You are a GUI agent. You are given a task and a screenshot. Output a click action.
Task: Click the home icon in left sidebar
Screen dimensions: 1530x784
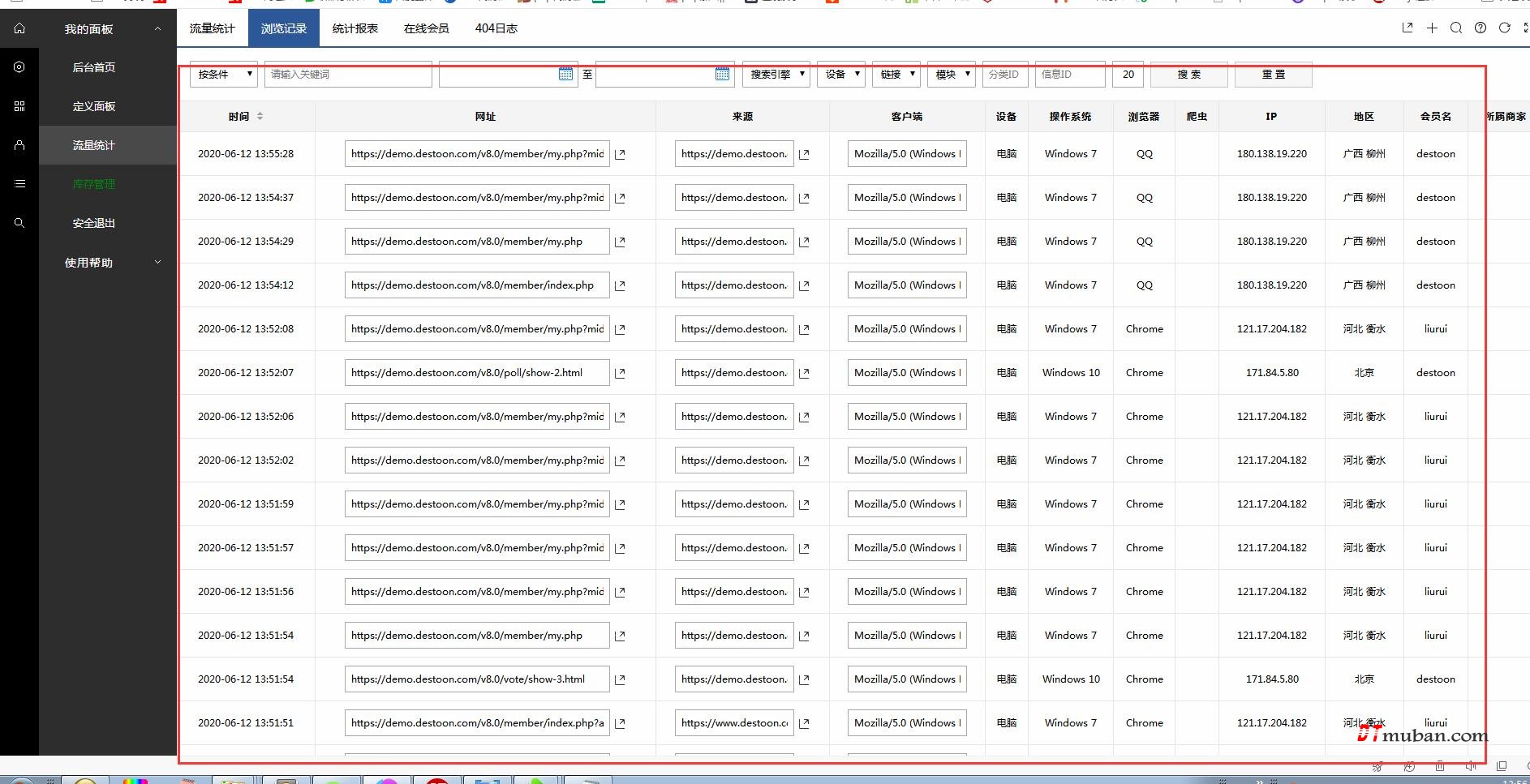[x=19, y=28]
